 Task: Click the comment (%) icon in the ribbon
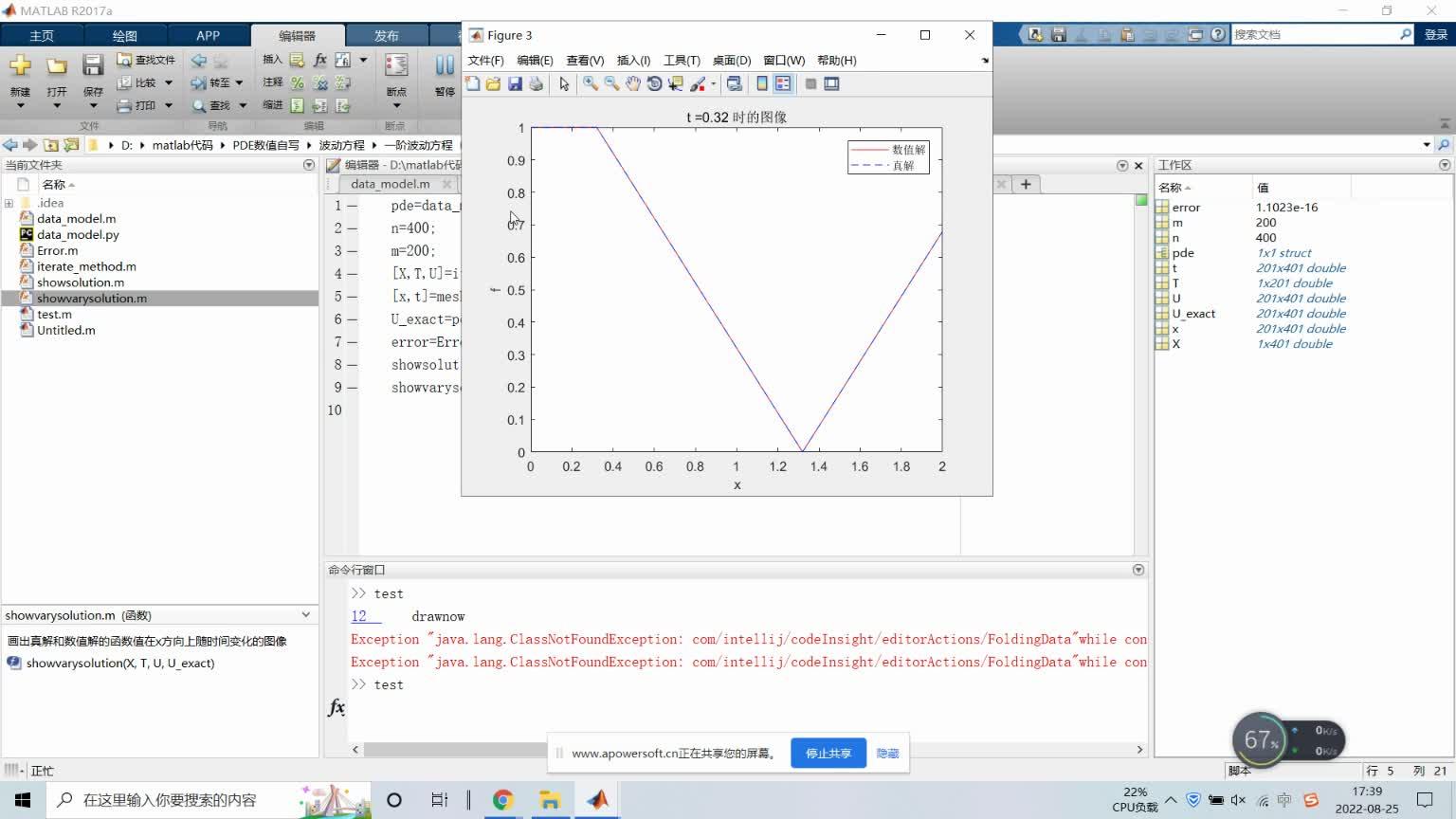[x=298, y=83]
